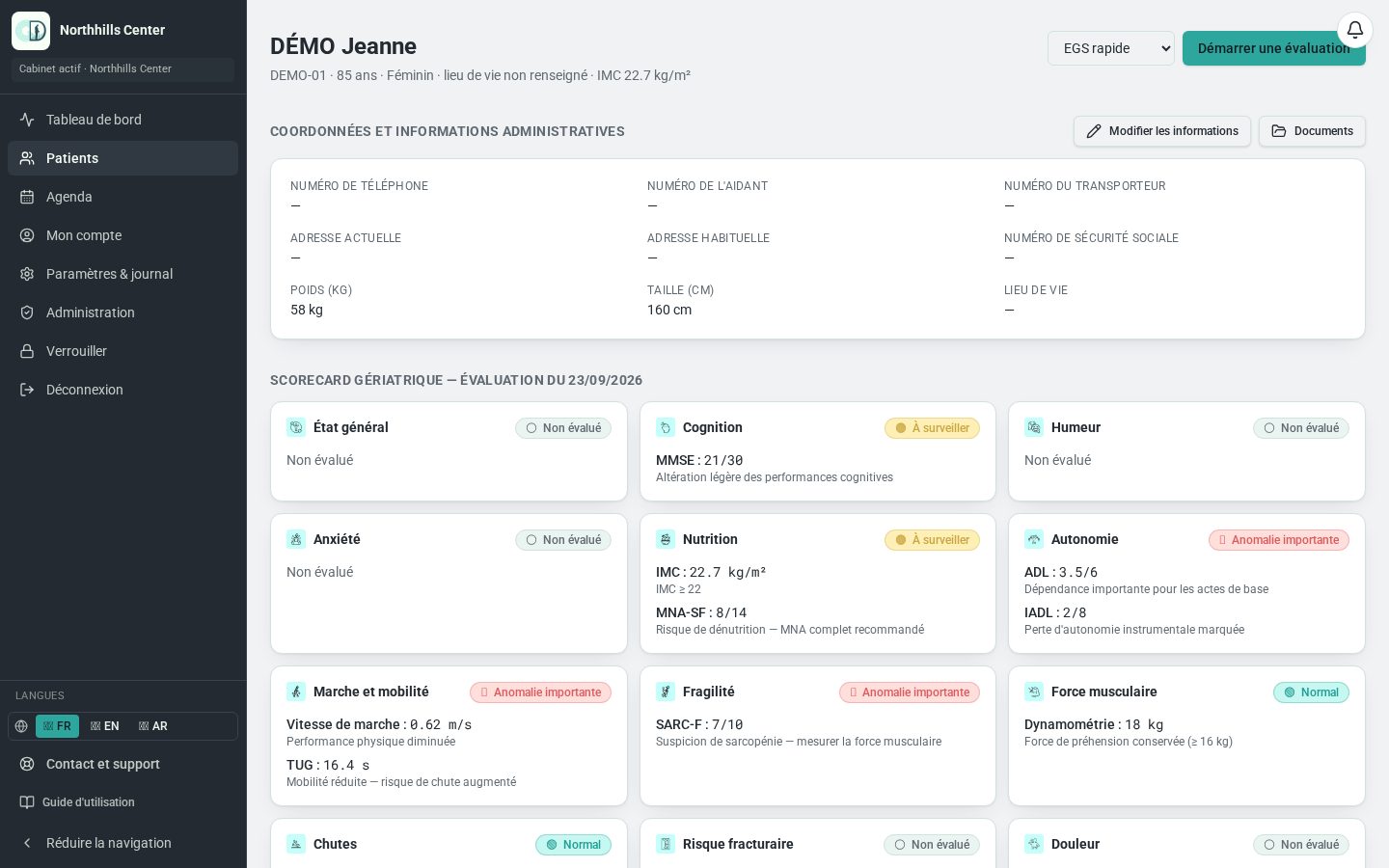Screen dimensions: 1389x868
Task: Open the Administration page
Action: [123, 312]
